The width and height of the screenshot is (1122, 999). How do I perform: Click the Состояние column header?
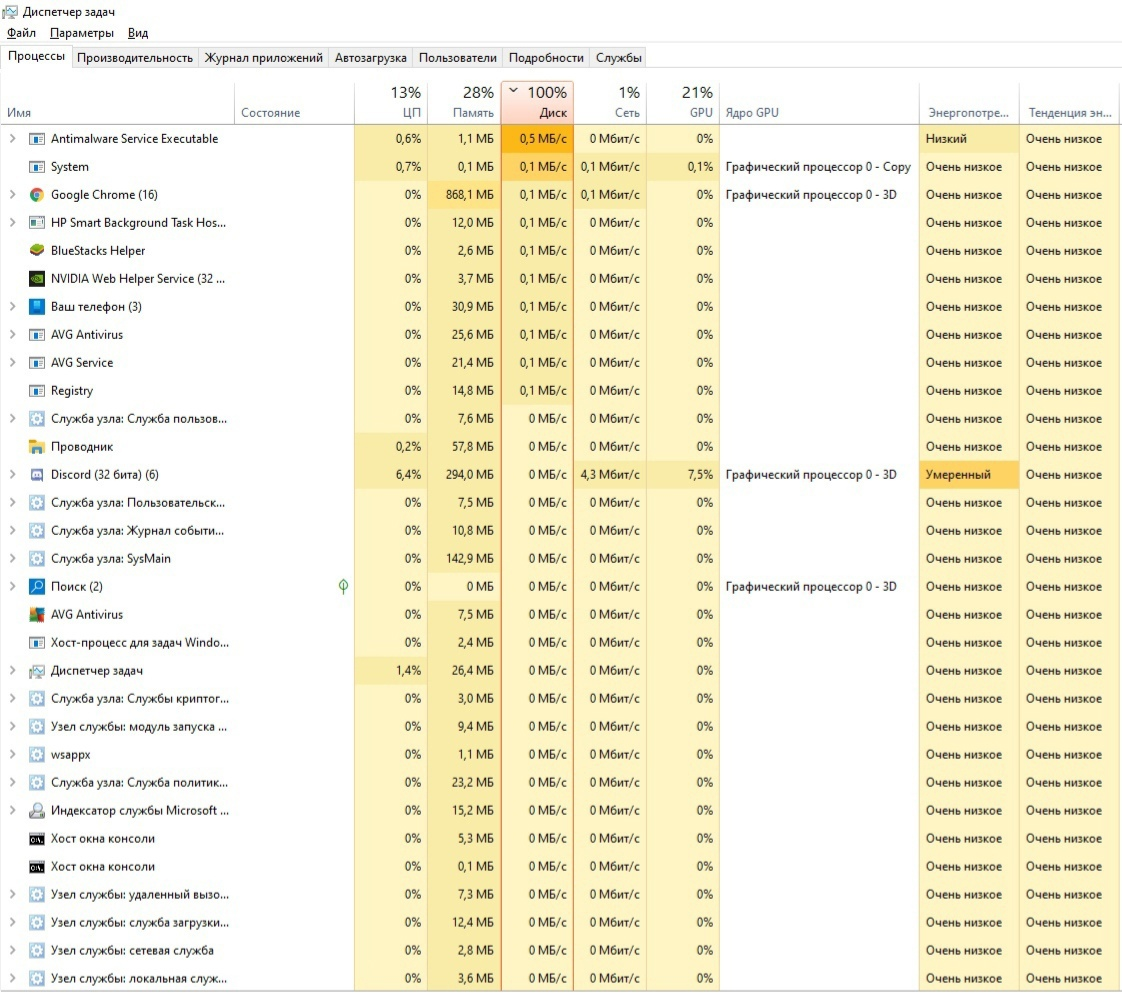(x=294, y=102)
